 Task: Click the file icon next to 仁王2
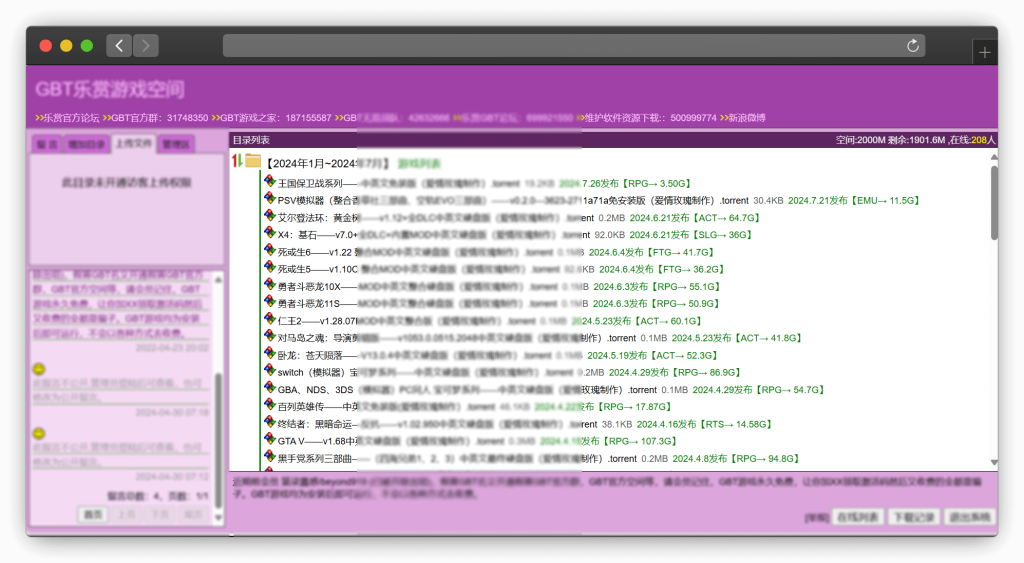pos(269,320)
